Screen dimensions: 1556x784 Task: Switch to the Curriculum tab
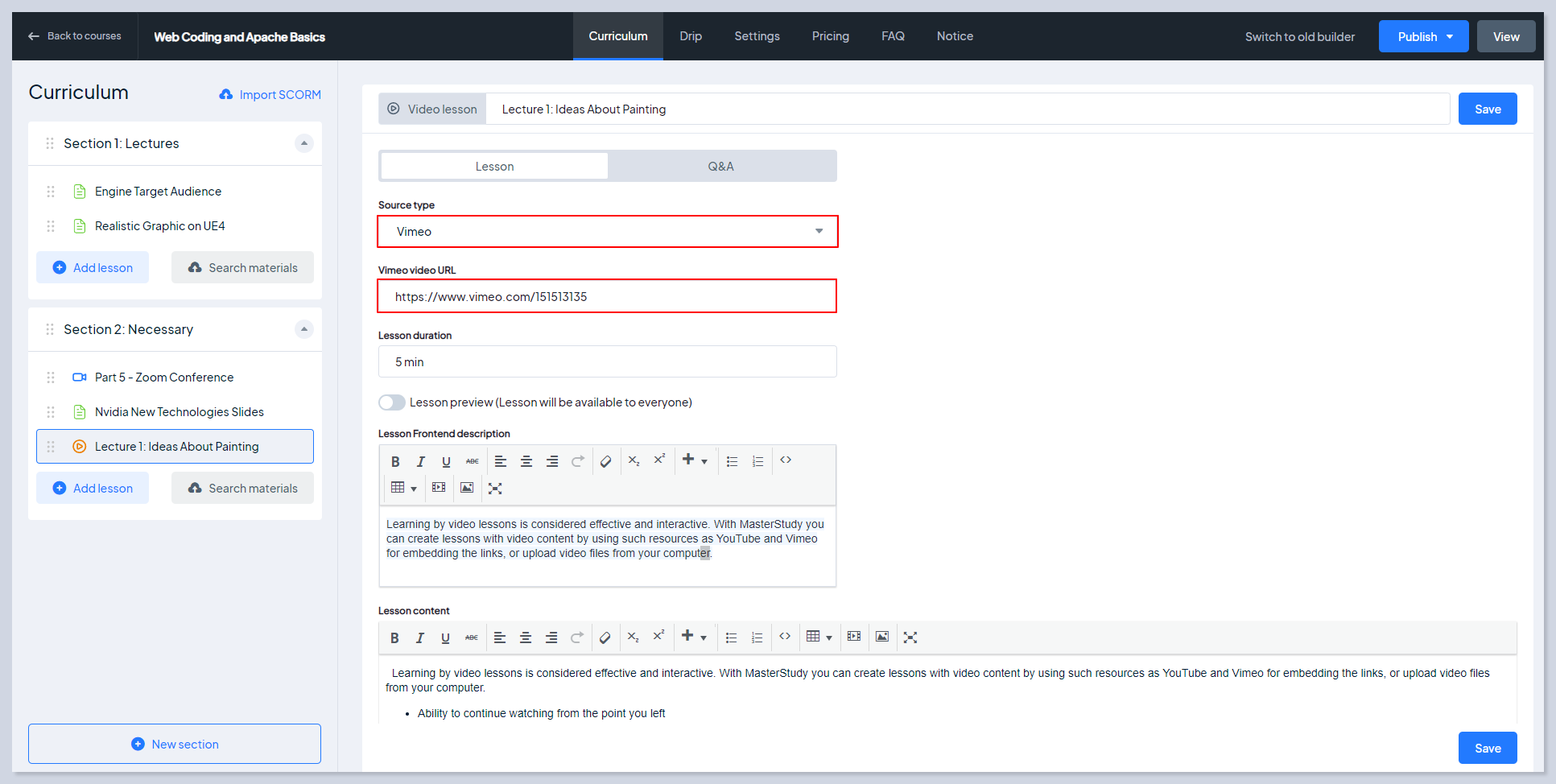pyautogui.click(x=618, y=36)
